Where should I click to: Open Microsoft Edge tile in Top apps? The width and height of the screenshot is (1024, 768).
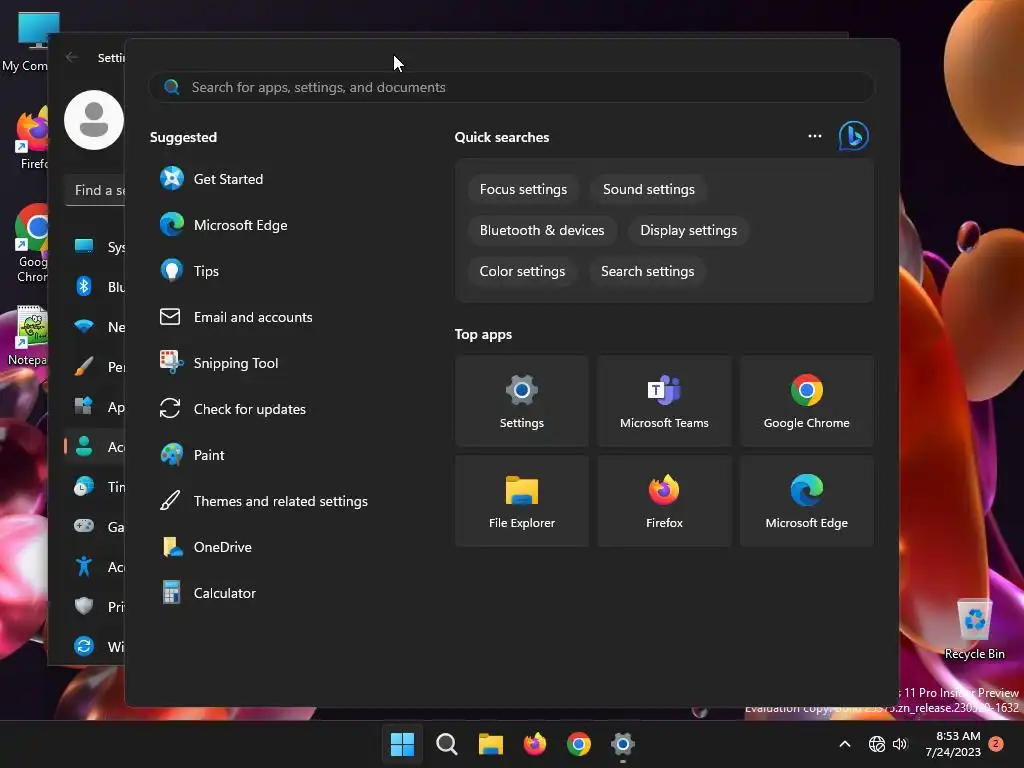click(x=807, y=501)
